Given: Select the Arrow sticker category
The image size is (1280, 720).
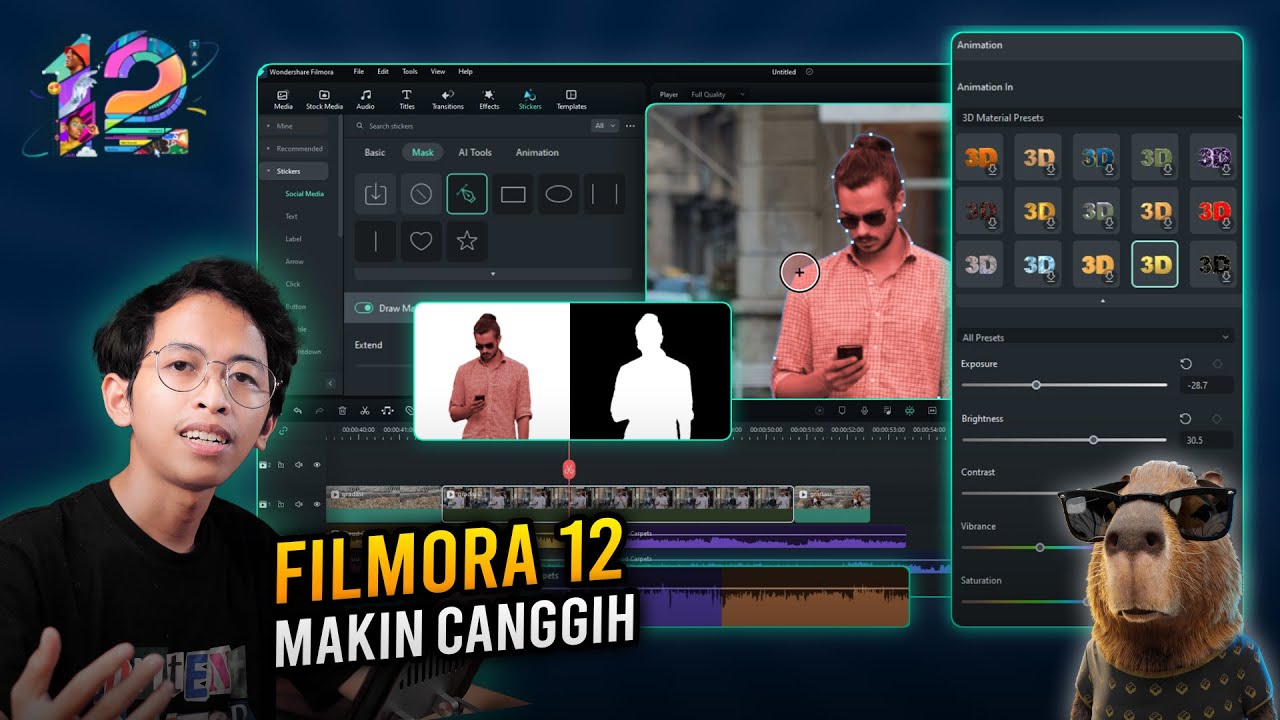Looking at the screenshot, I should coord(294,262).
